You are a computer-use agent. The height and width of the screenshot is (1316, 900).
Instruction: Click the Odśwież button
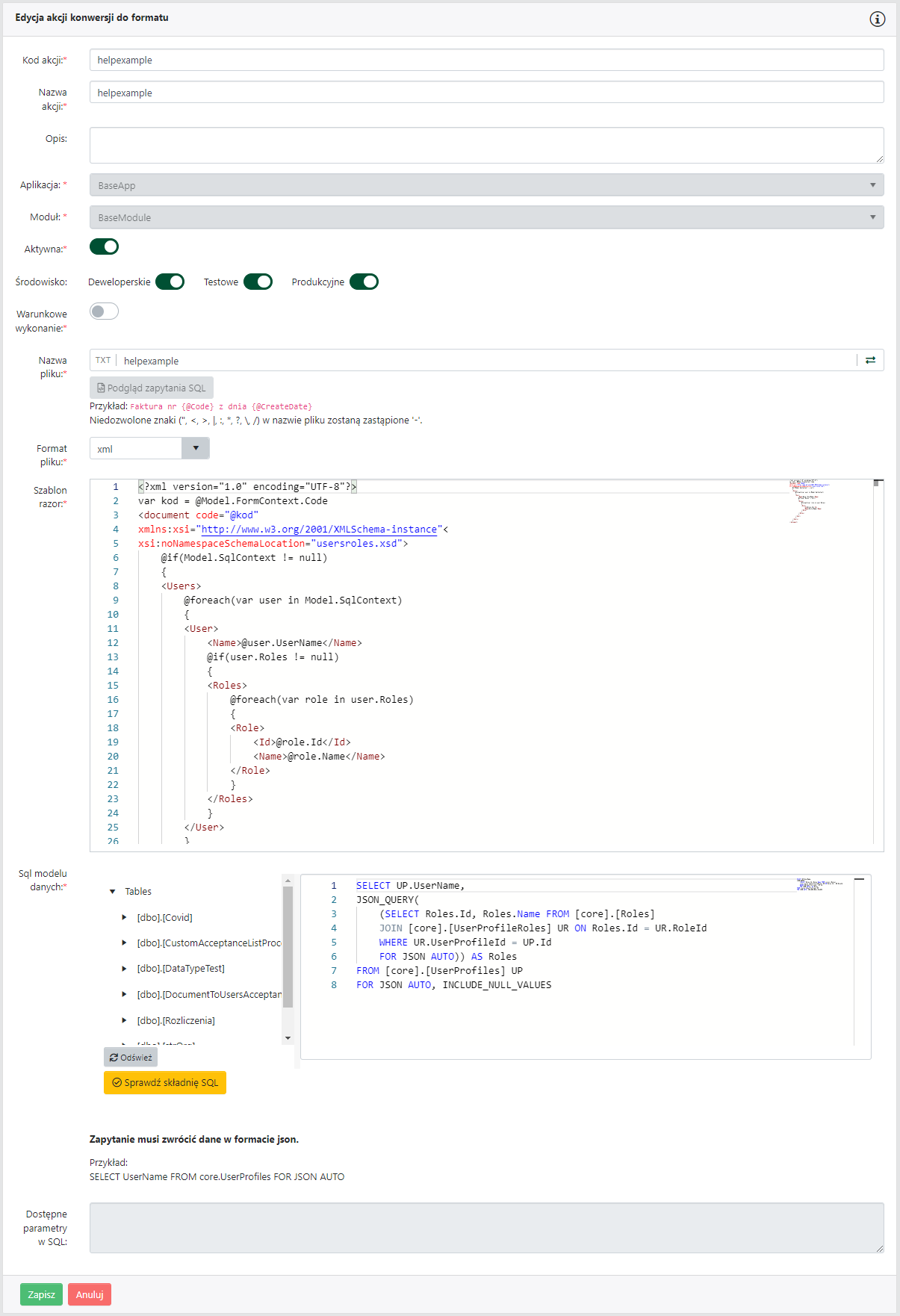131,1057
